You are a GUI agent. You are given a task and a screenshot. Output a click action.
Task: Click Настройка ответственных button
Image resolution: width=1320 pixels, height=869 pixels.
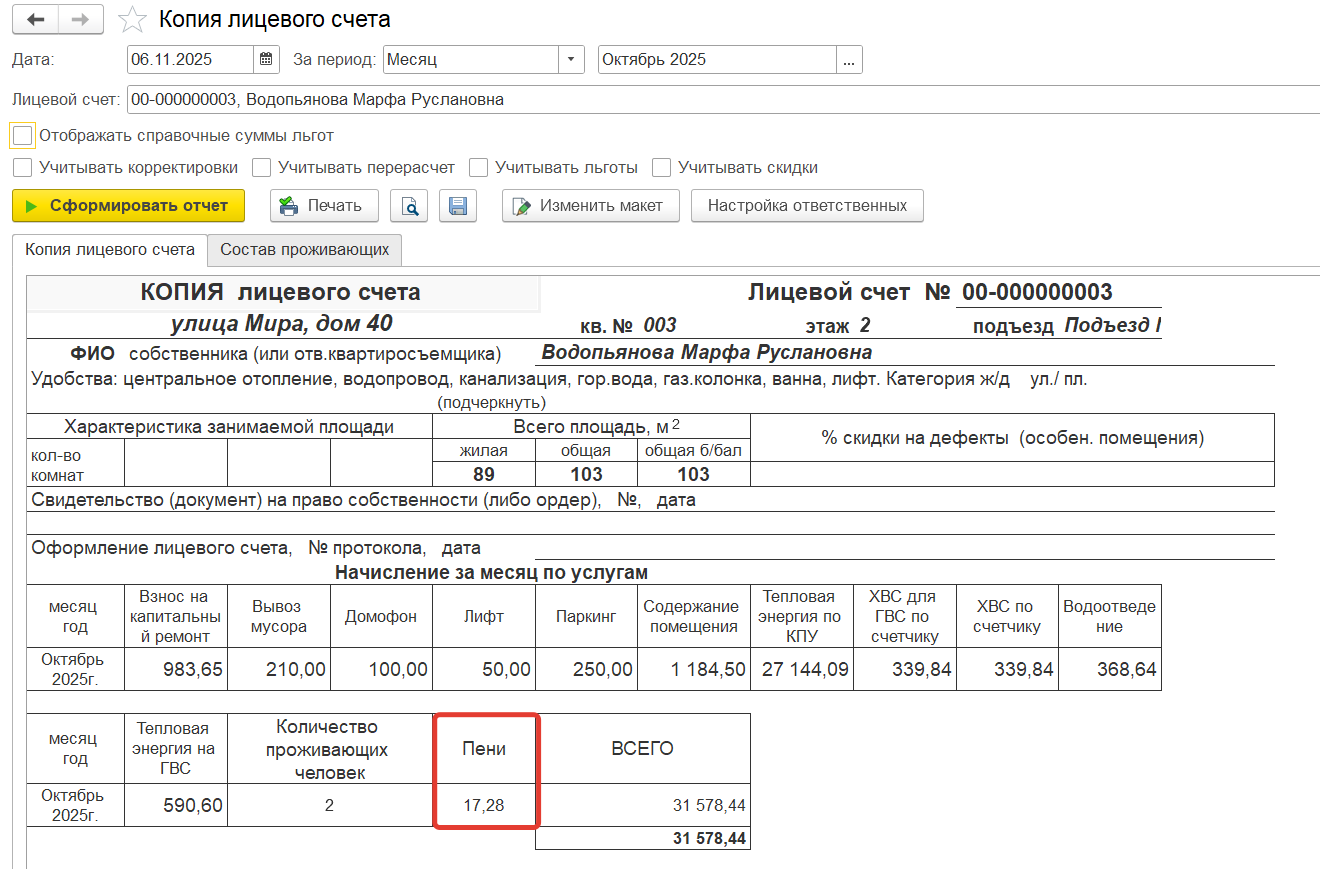pos(807,206)
